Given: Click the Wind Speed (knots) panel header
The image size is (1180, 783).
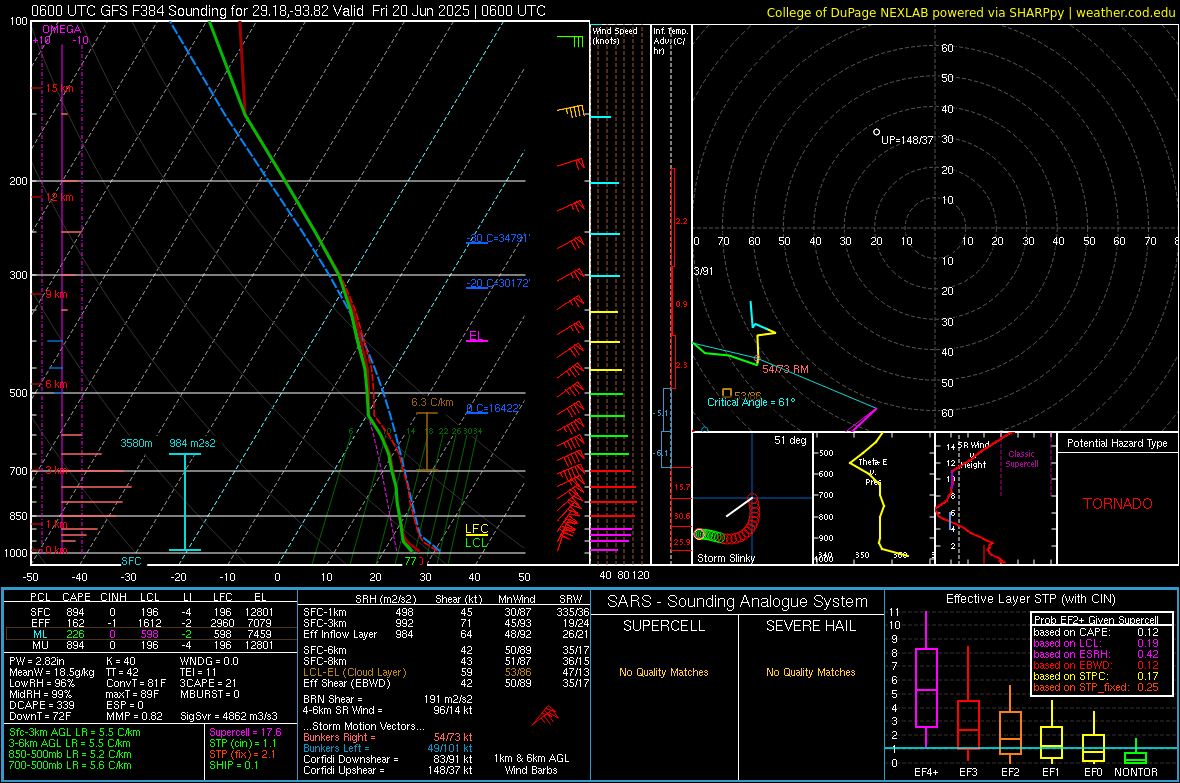Looking at the screenshot, I should pyautogui.click(x=614, y=36).
